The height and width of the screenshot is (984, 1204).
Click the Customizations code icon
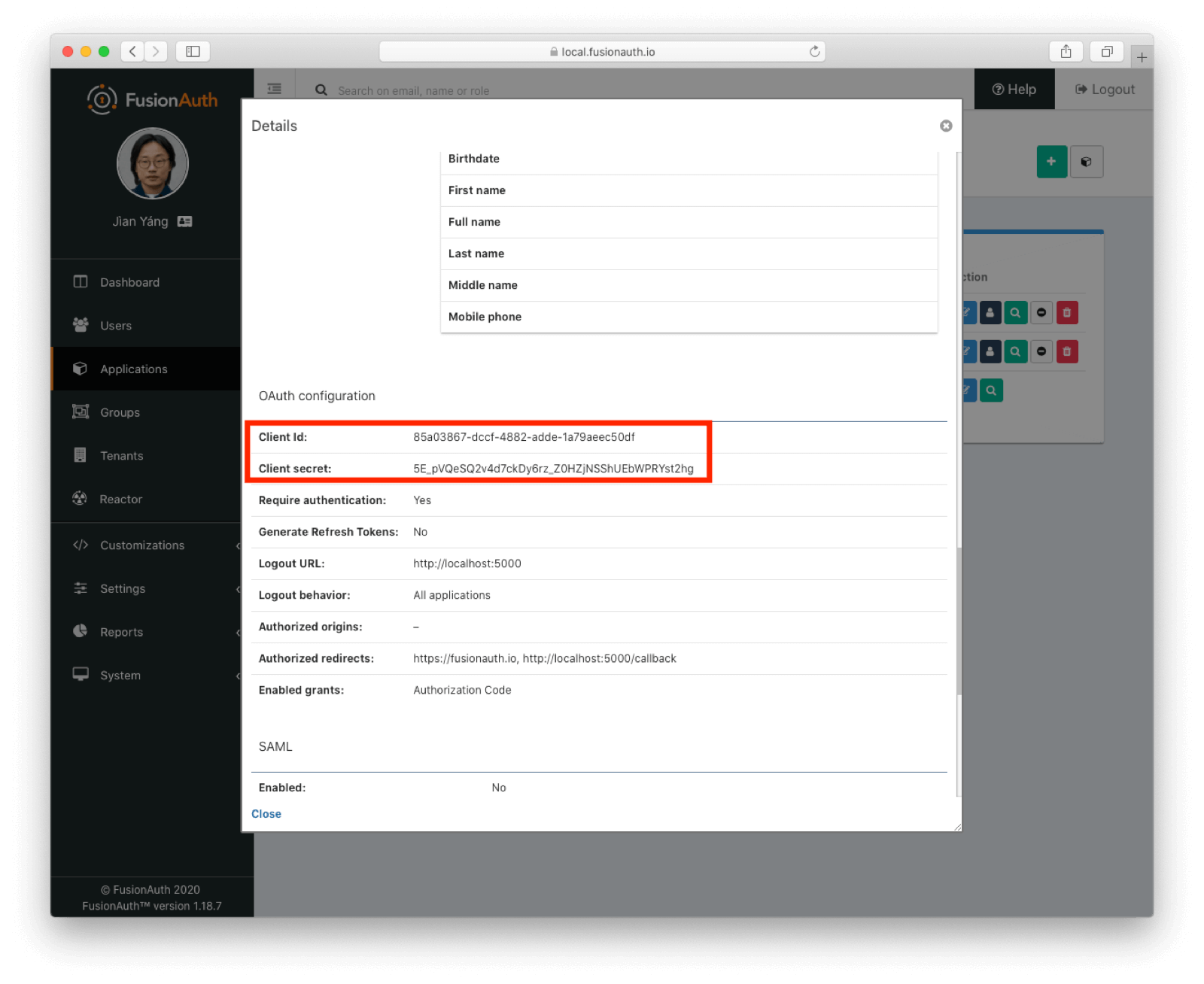coord(81,545)
